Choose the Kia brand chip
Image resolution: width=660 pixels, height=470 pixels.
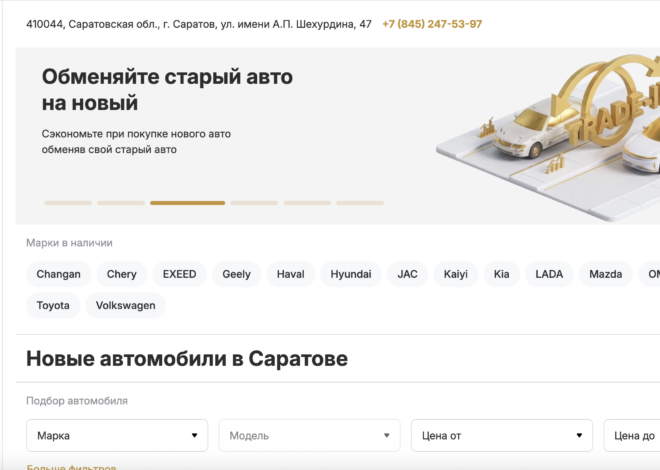coord(501,274)
